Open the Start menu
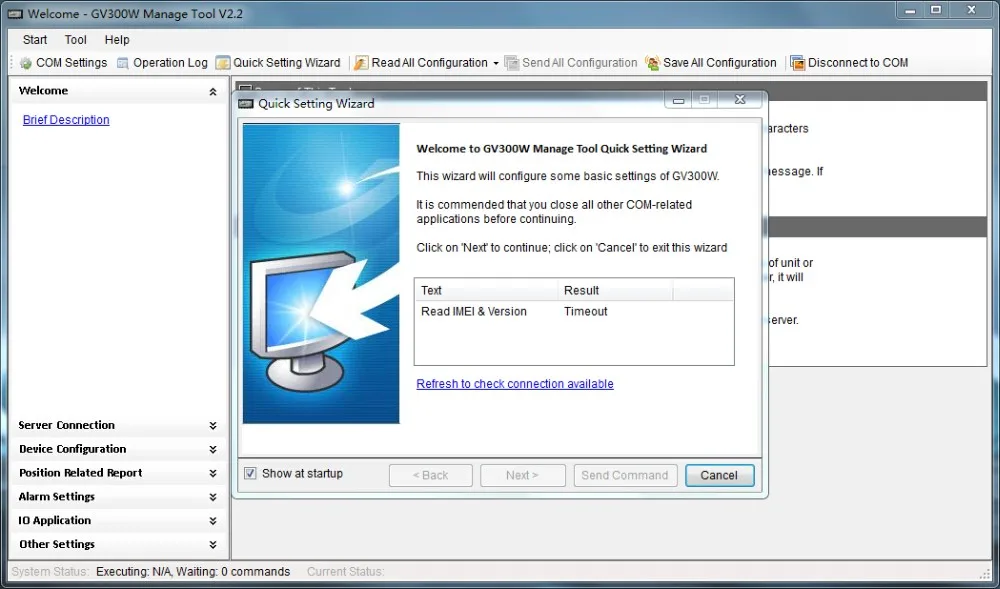Screen dimensions: 1000x589 point(34,39)
